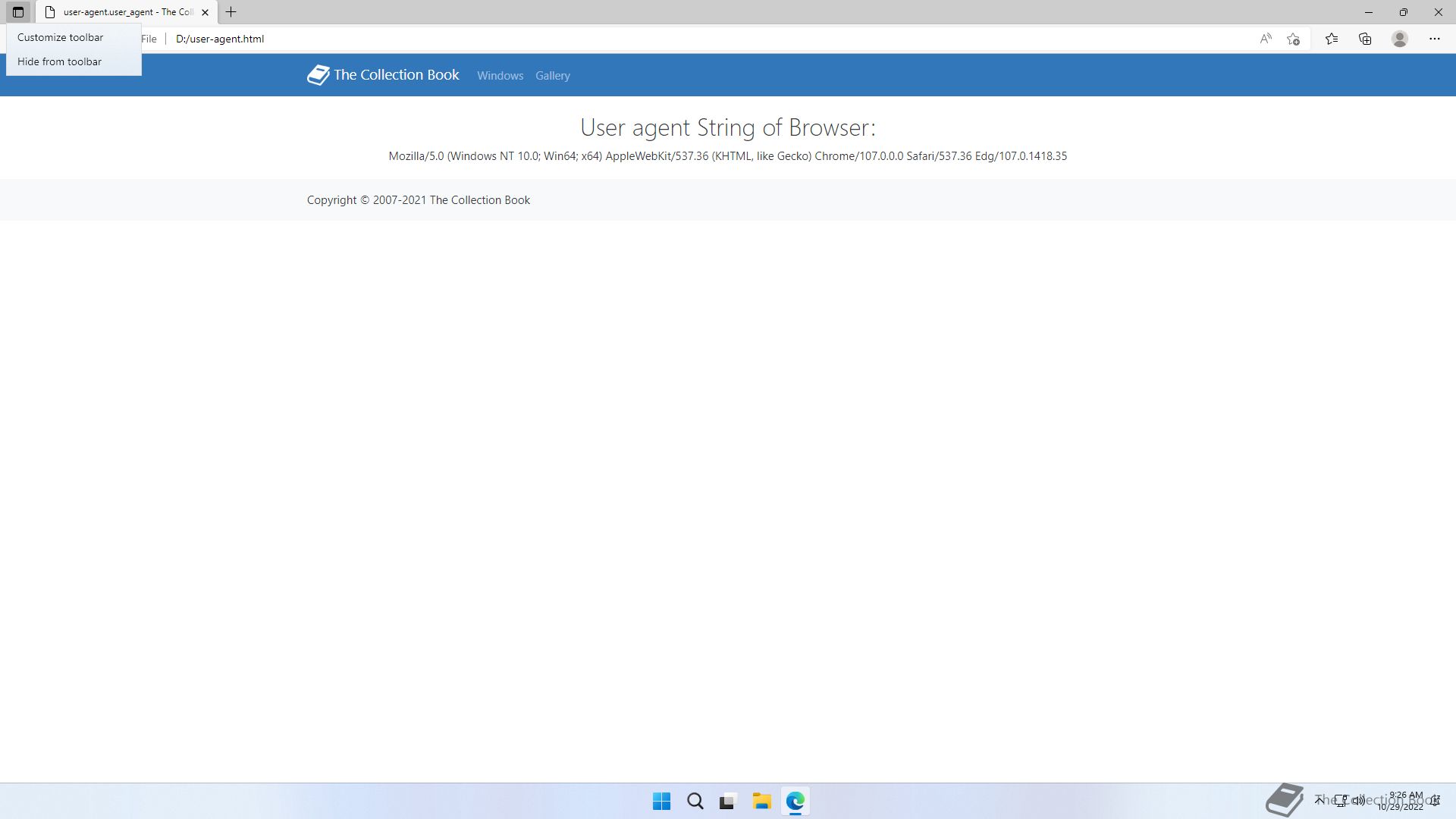Select Customize toolbar menu entry
The height and width of the screenshot is (819, 1456).
61,37
